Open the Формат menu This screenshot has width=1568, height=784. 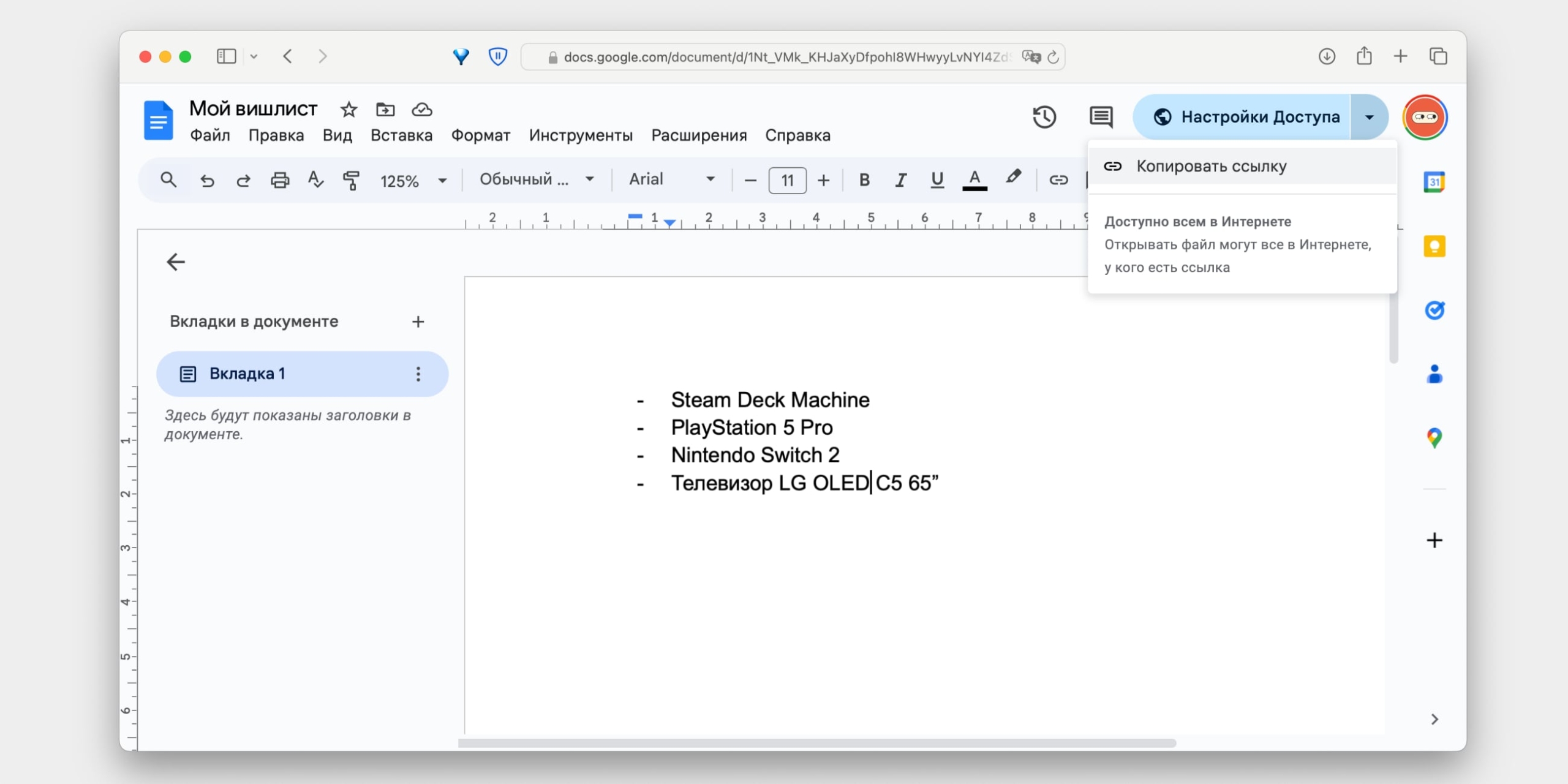[x=480, y=135]
